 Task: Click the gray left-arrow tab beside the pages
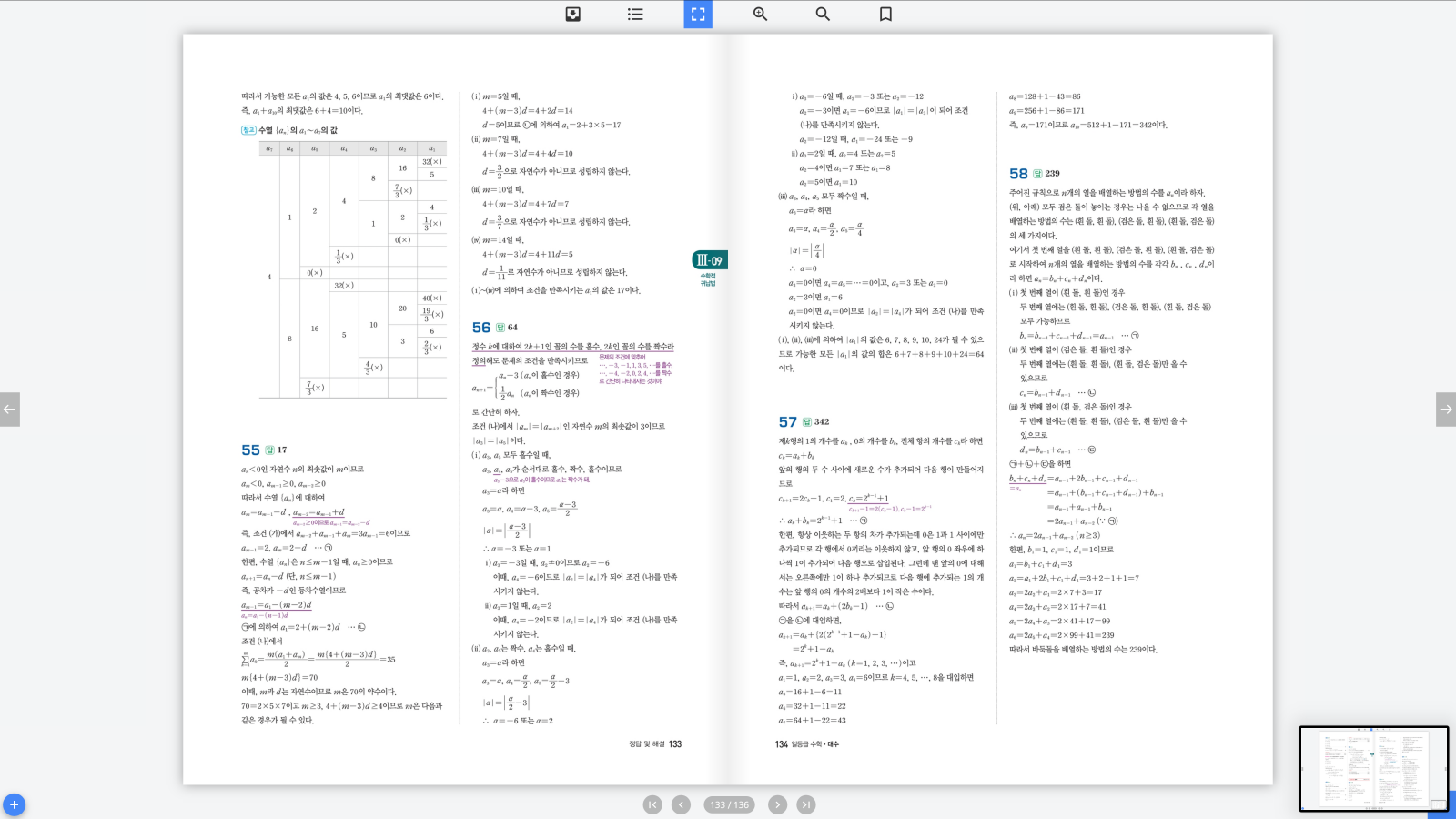point(10,409)
